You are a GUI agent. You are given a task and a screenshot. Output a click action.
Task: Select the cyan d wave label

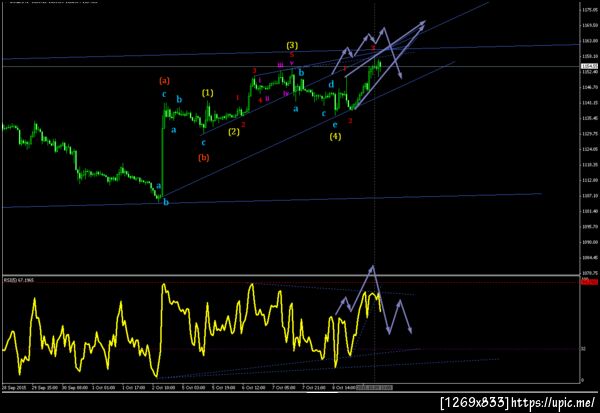331,84
